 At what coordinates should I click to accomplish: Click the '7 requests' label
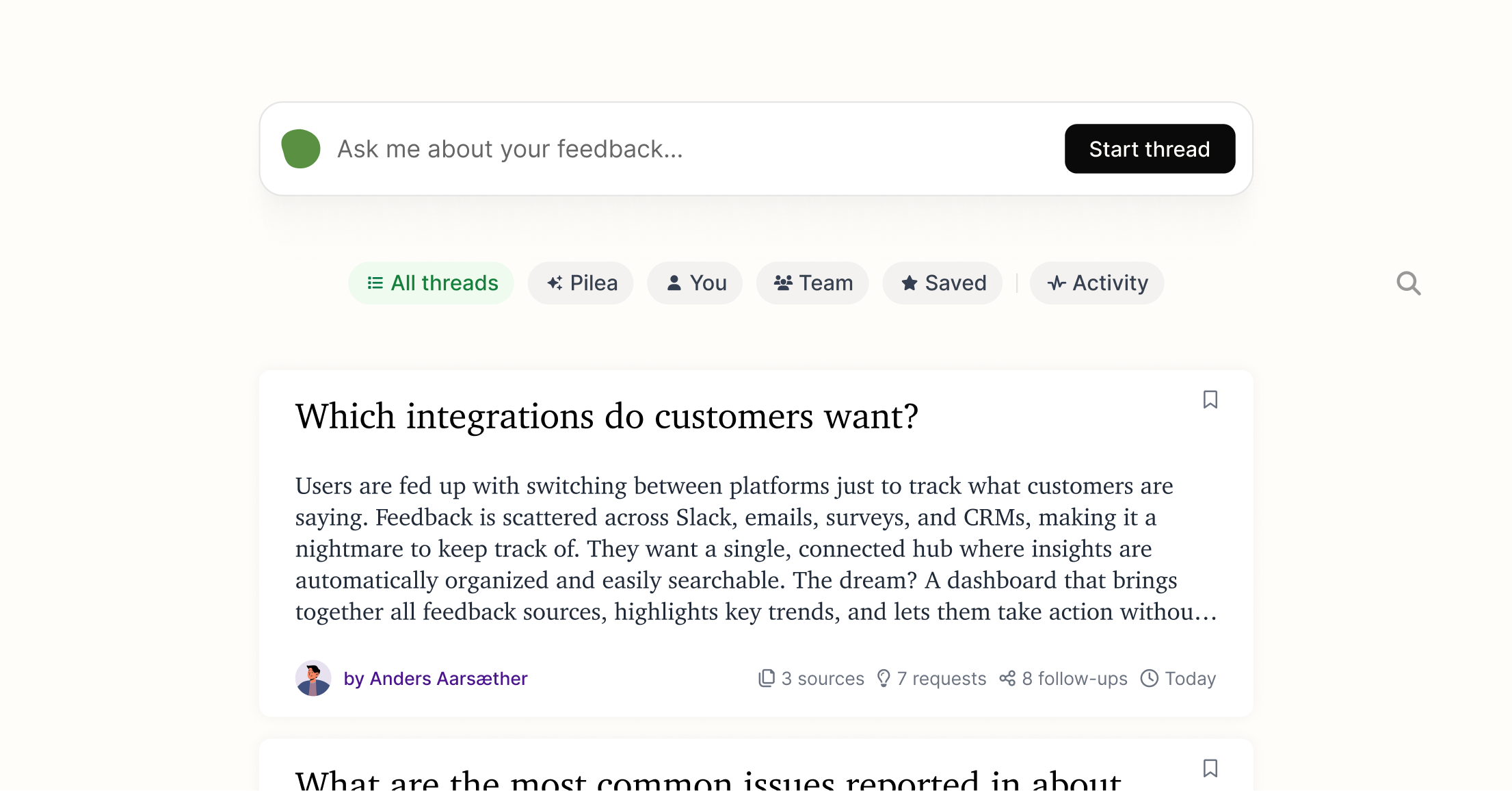tap(942, 678)
